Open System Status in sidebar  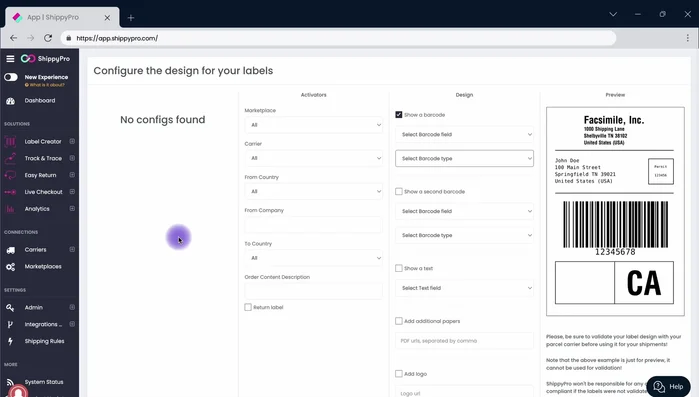(44, 382)
